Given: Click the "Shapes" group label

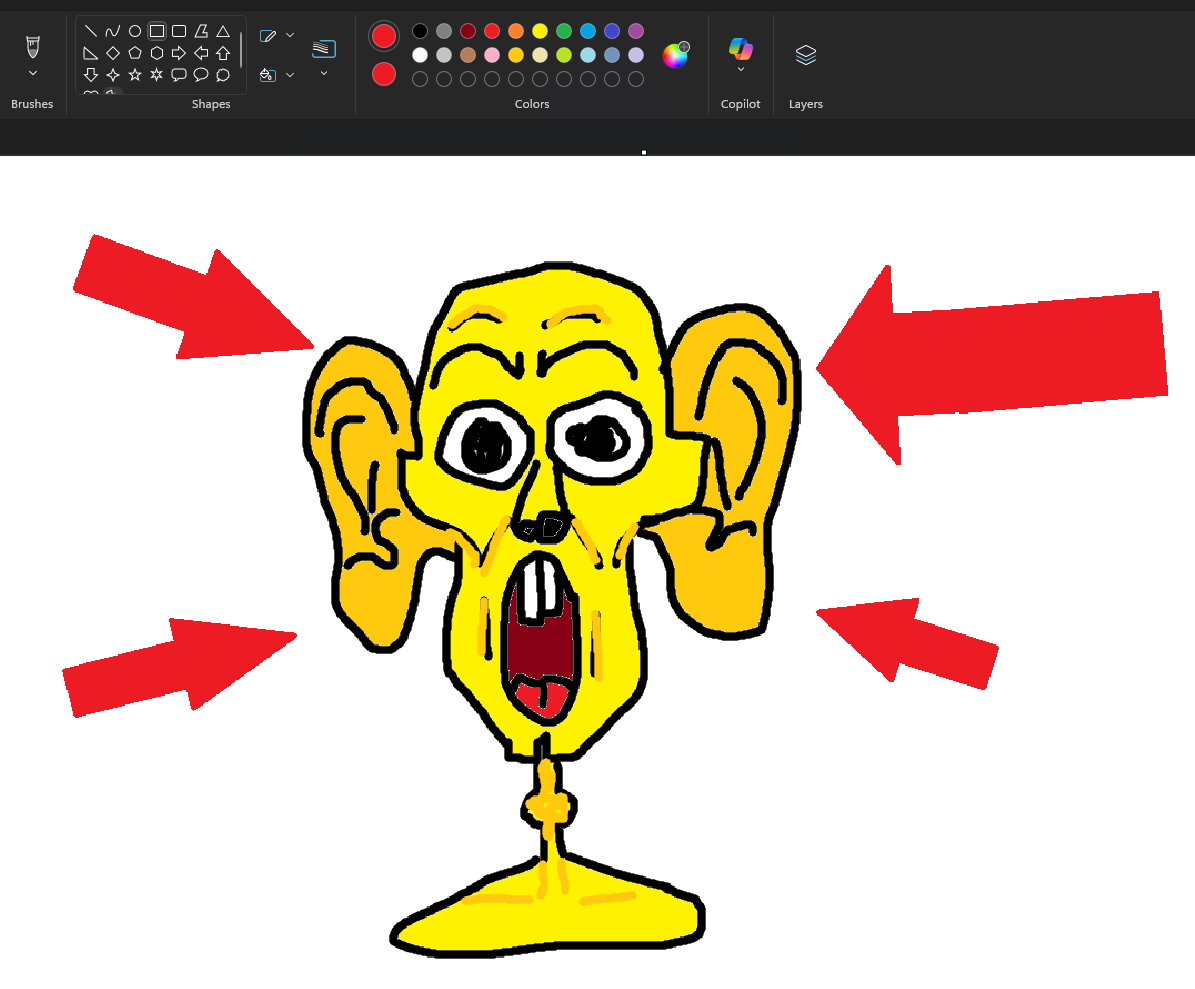Looking at the screenshot, I should [211, 104].
